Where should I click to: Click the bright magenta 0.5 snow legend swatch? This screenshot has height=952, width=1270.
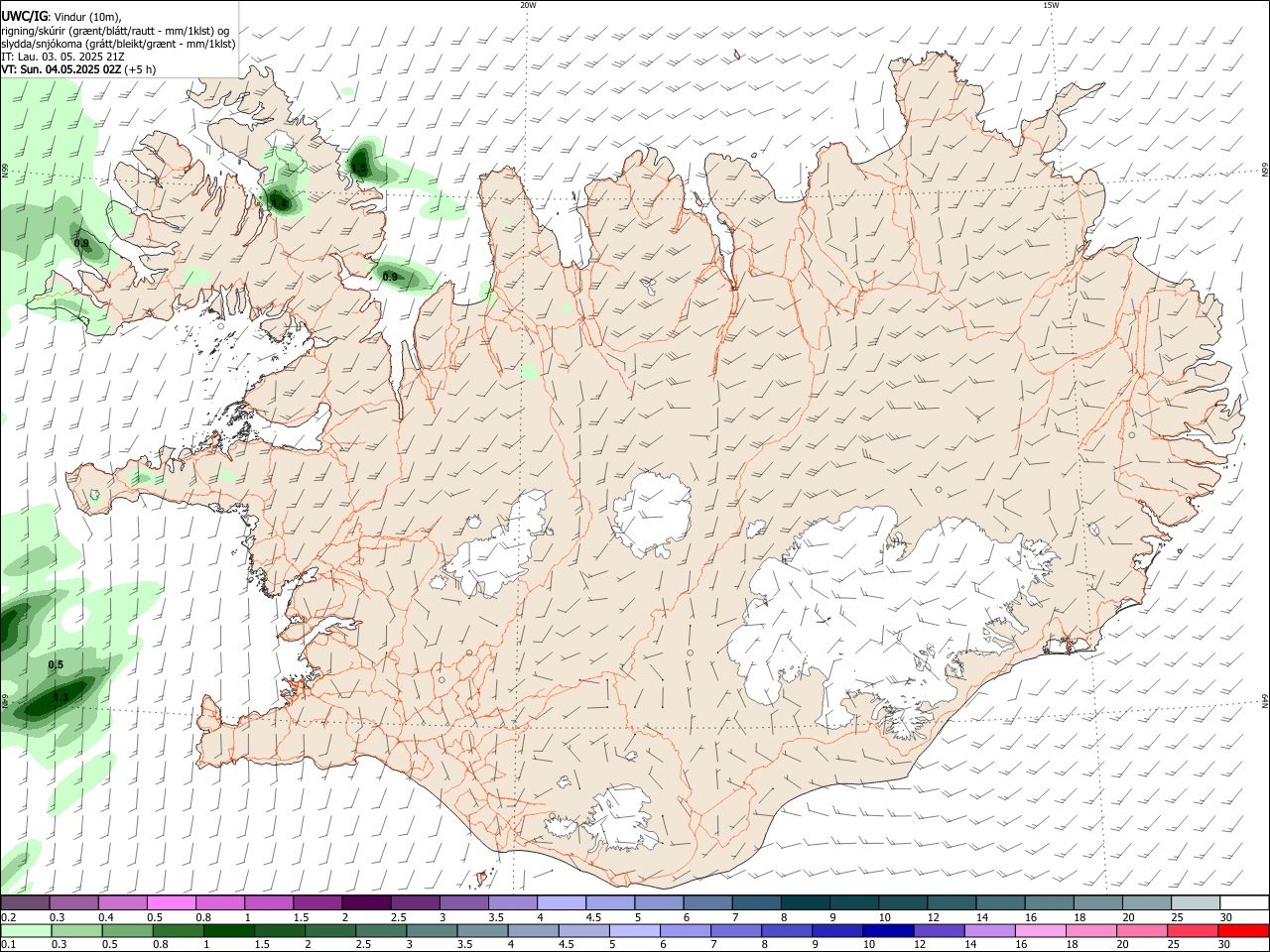pyautogui.click(x=171, y=902)
